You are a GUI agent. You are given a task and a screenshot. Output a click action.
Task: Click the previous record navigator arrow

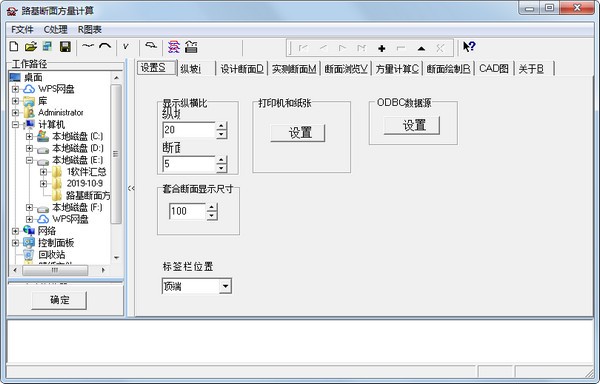coord(323,48)
